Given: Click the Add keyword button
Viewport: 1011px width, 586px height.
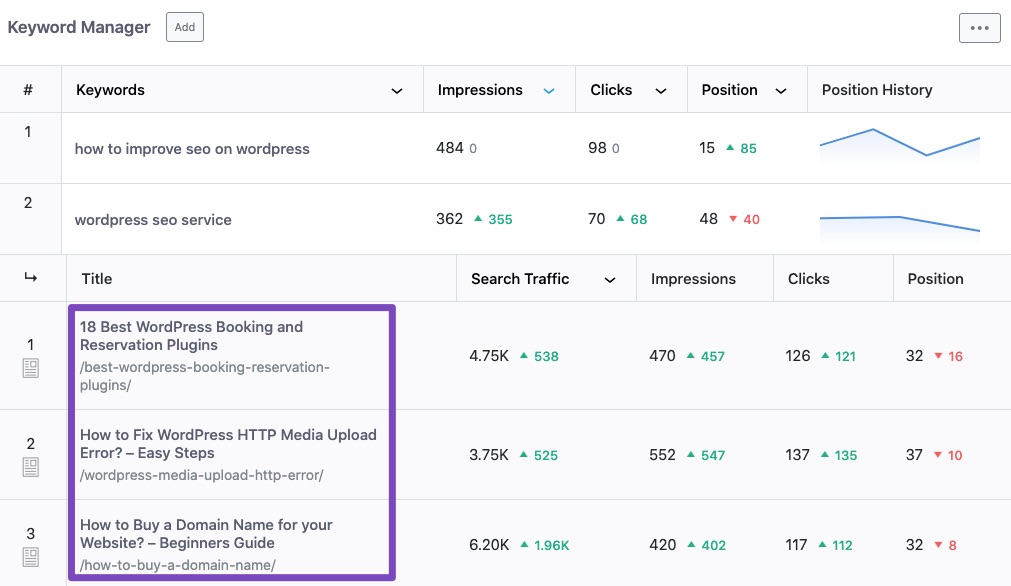Looking at the screenshot, I should coord(185,27).
